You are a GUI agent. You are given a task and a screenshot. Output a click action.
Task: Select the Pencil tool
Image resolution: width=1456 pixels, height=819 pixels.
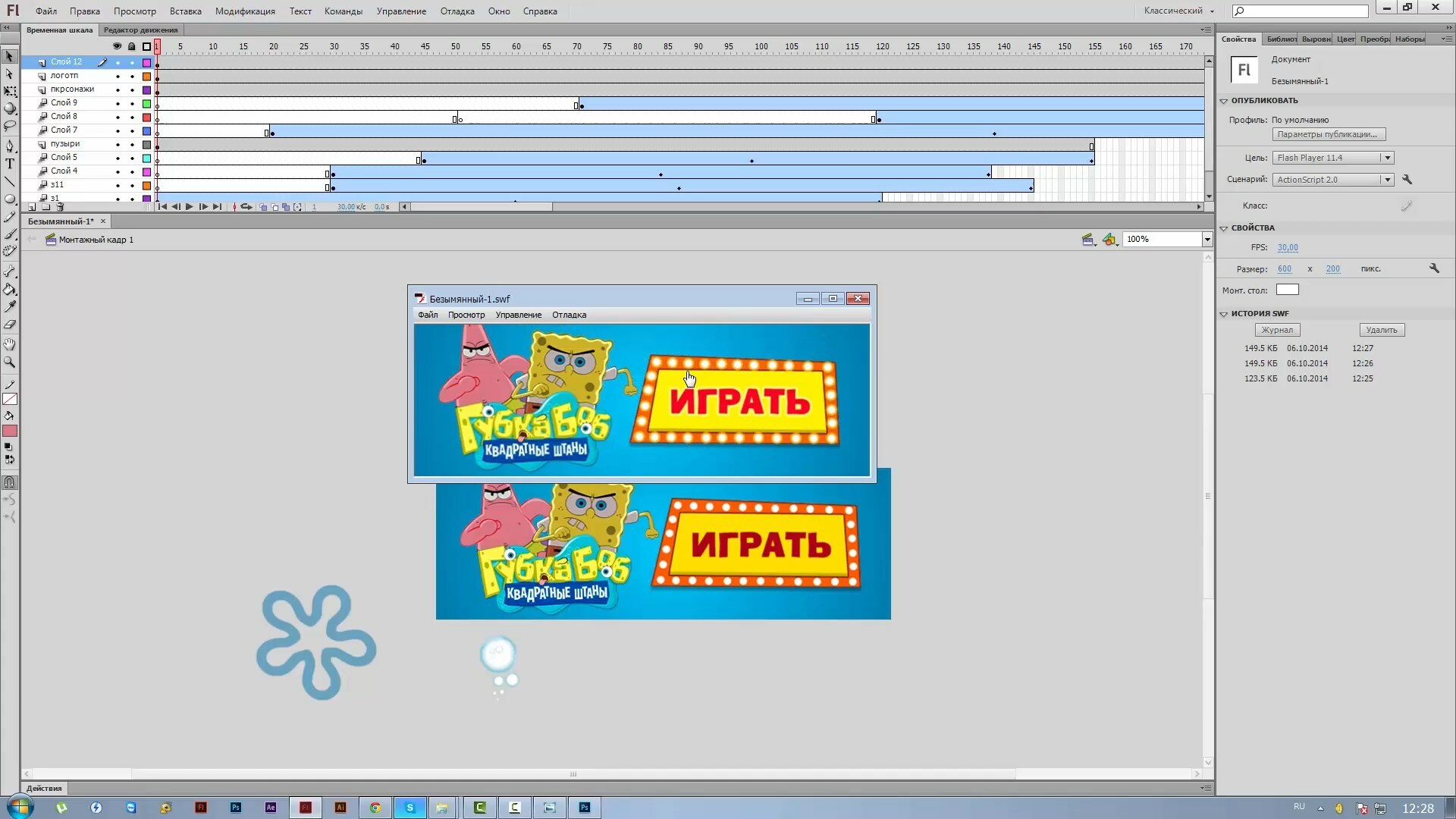[9, 218]
